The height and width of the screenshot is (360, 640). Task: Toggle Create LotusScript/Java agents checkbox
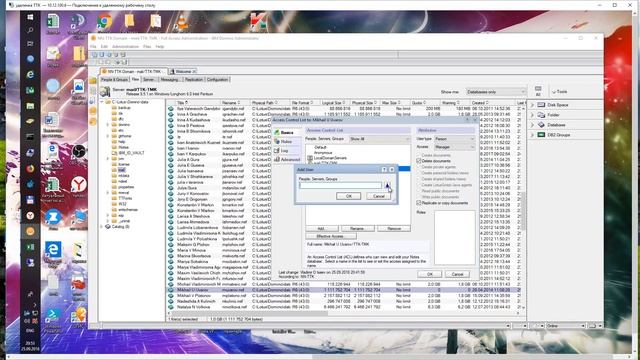(x=419, y=185)
